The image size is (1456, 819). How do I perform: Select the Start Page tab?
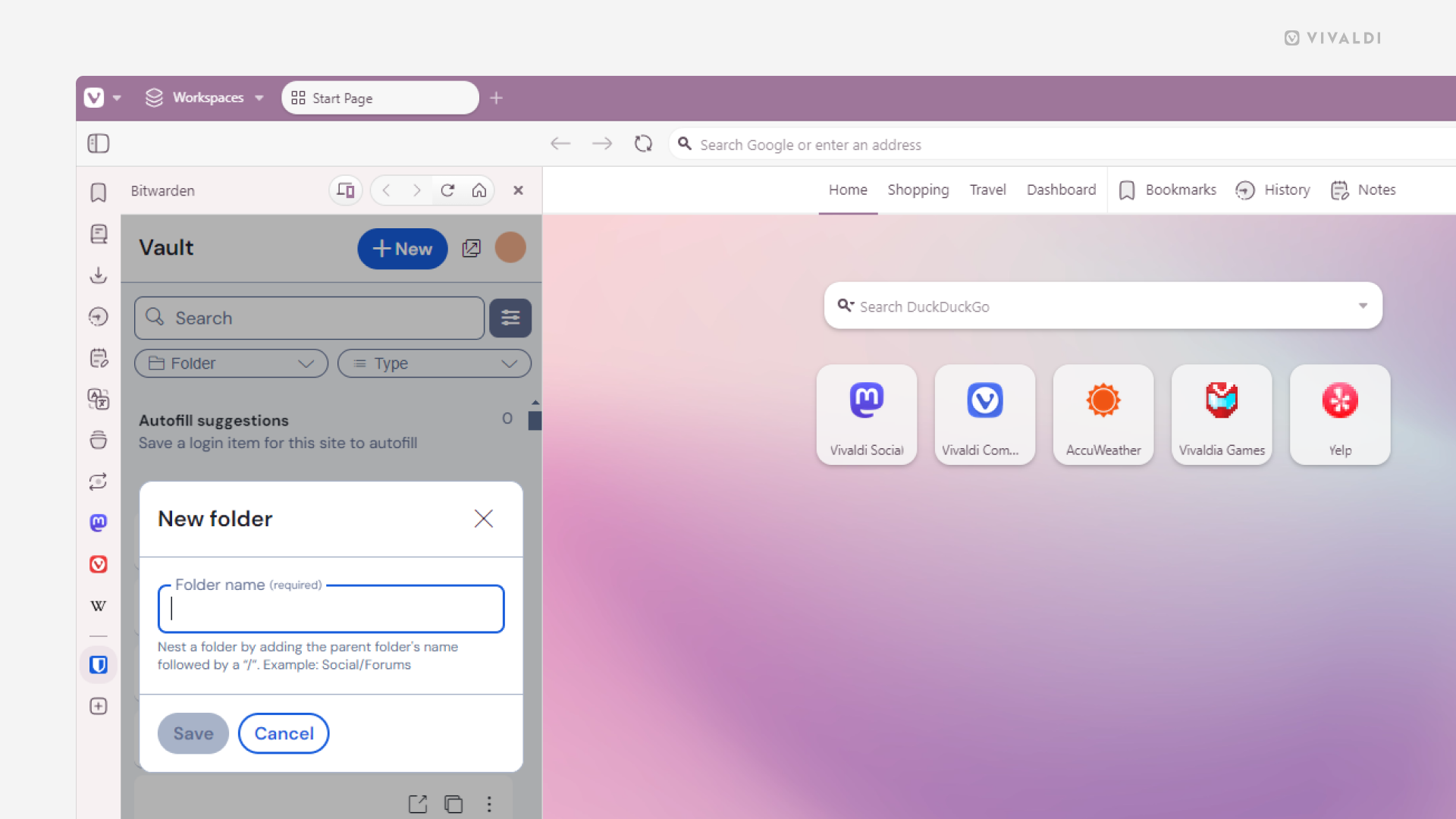(x=380, y=98)
